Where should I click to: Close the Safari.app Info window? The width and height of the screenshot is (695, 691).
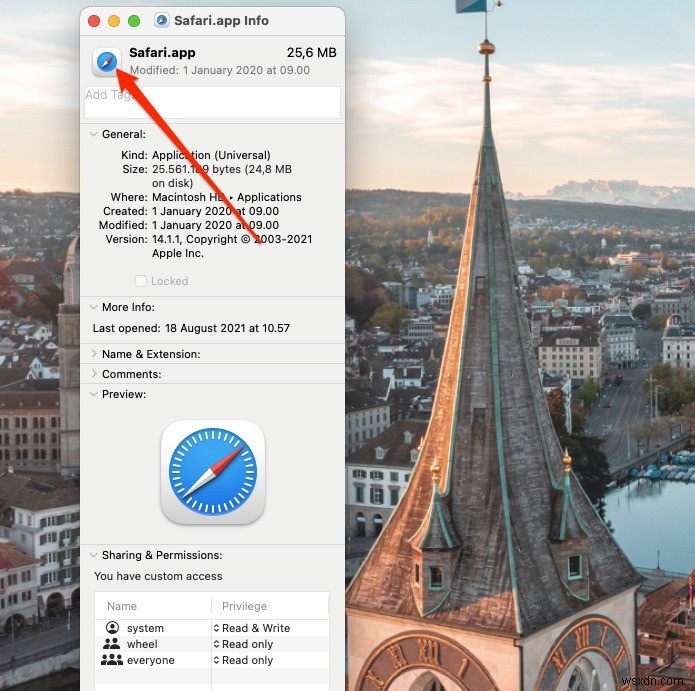click(94, 21)
